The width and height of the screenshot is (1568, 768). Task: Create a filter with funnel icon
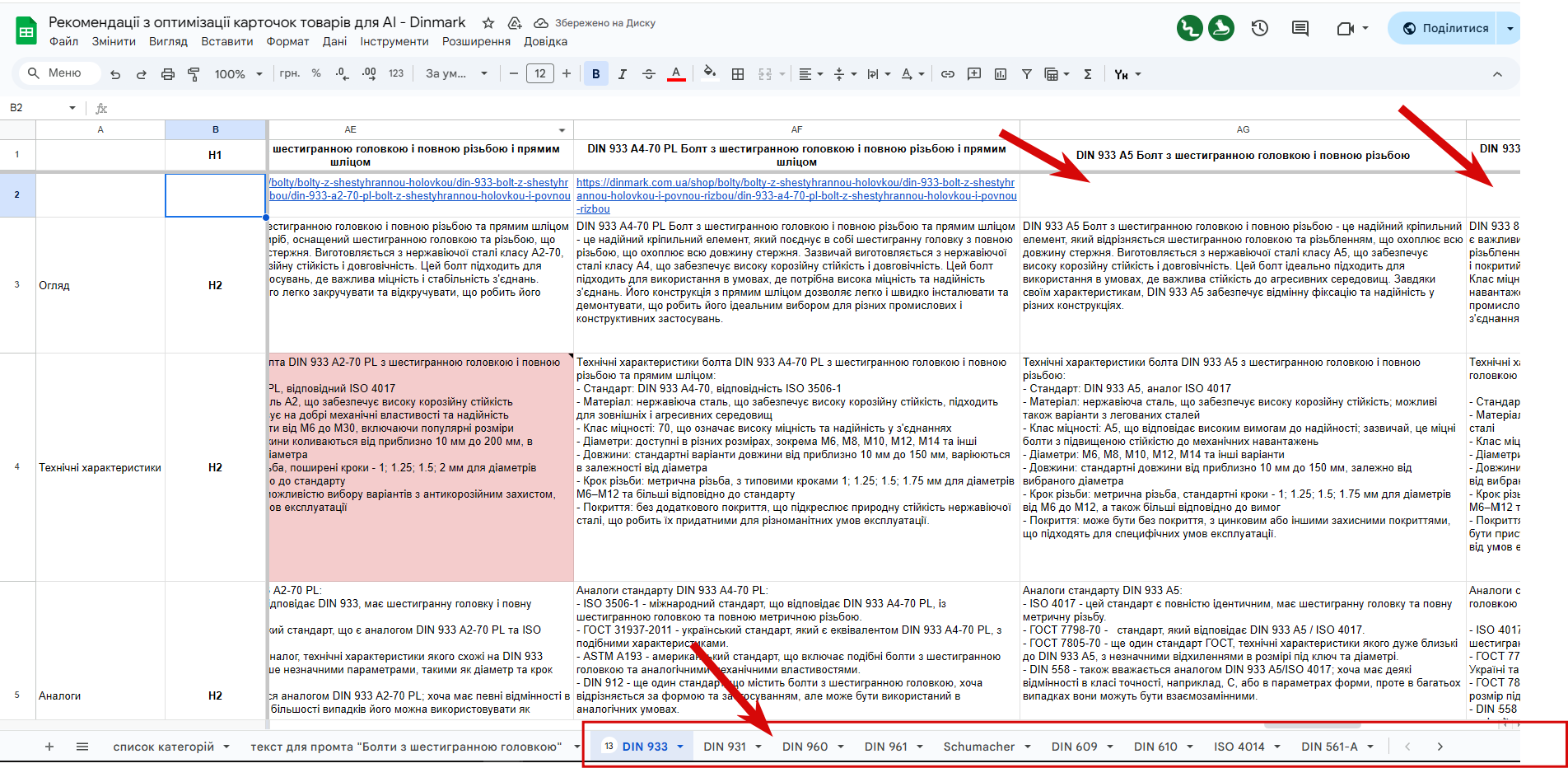[1027, 74]
